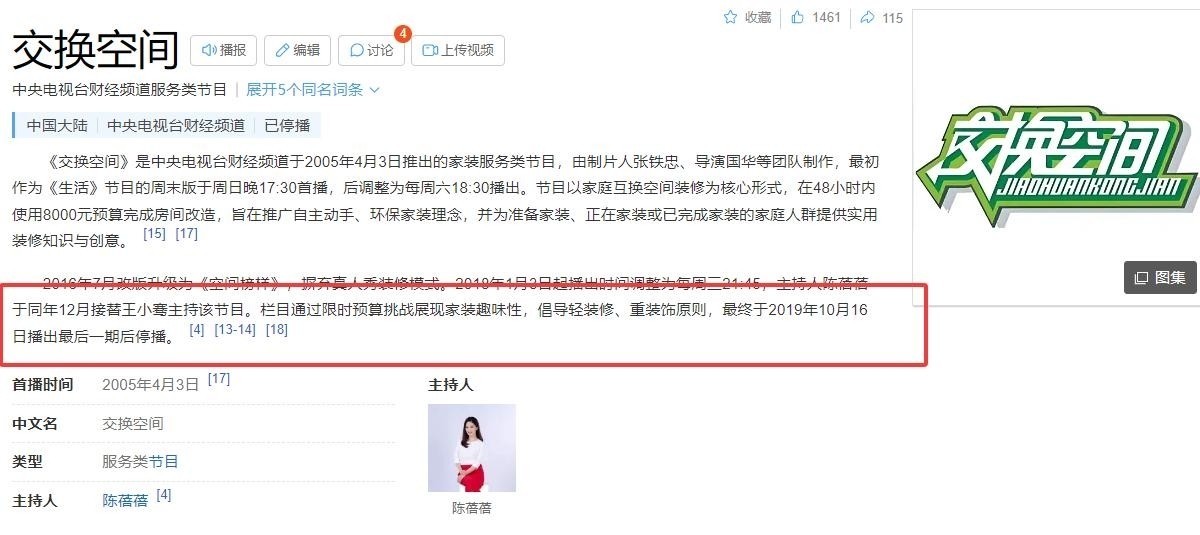The image size is (1200, 535).
Task: Open 陈蓓蓓 link in 主持人 row
Action: (x=125, y=500)
